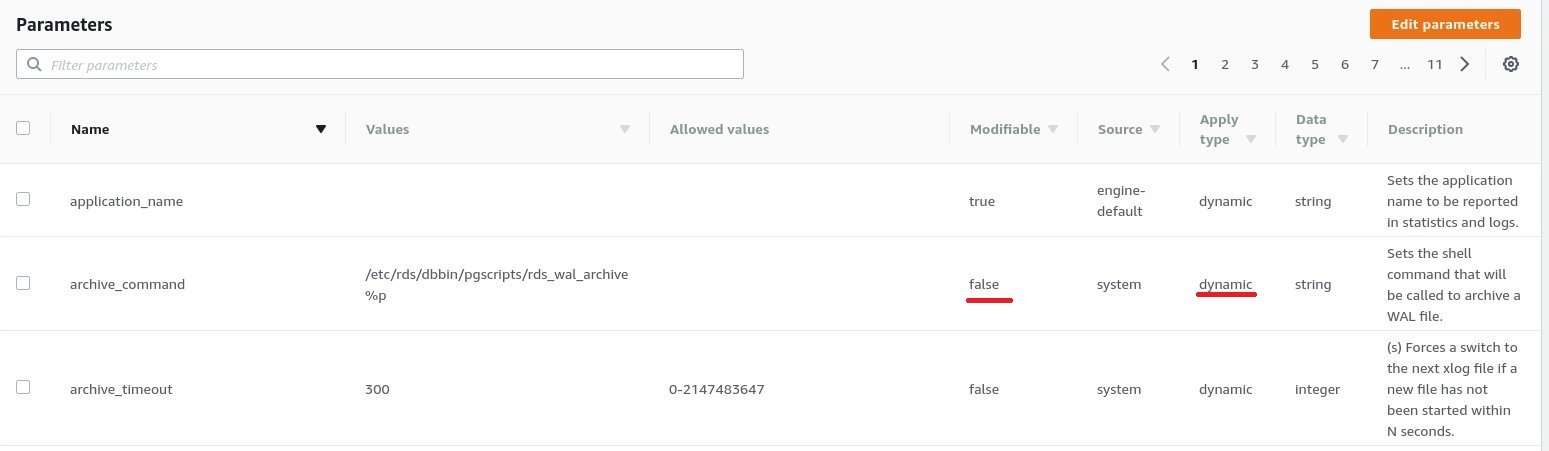Tick the application_name row checkbox
The width and height of the screenshot is (1549, 451).
[x=23, y=199]
